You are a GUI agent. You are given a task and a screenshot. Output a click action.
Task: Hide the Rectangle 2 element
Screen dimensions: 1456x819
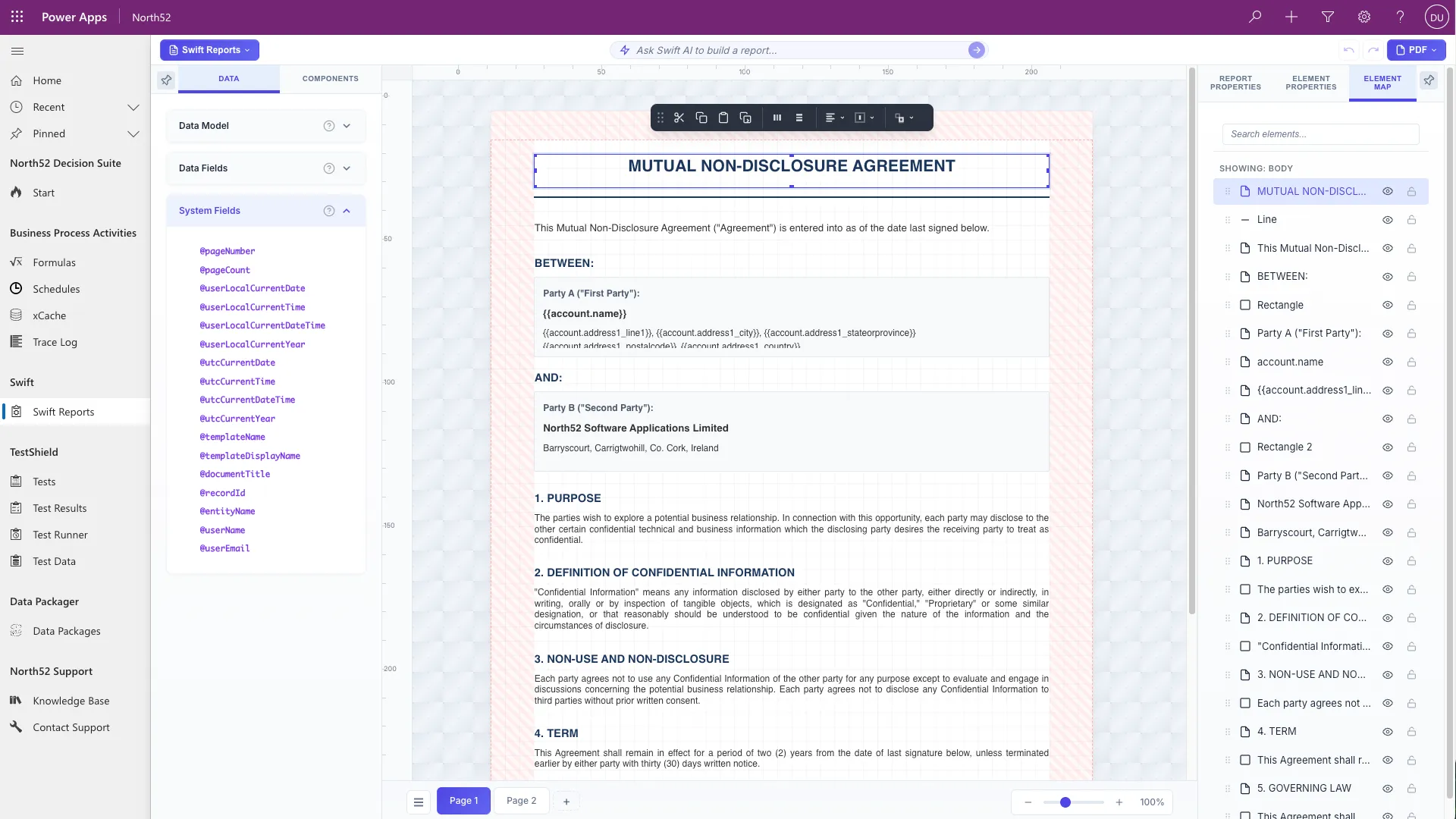click(1387, 447)
